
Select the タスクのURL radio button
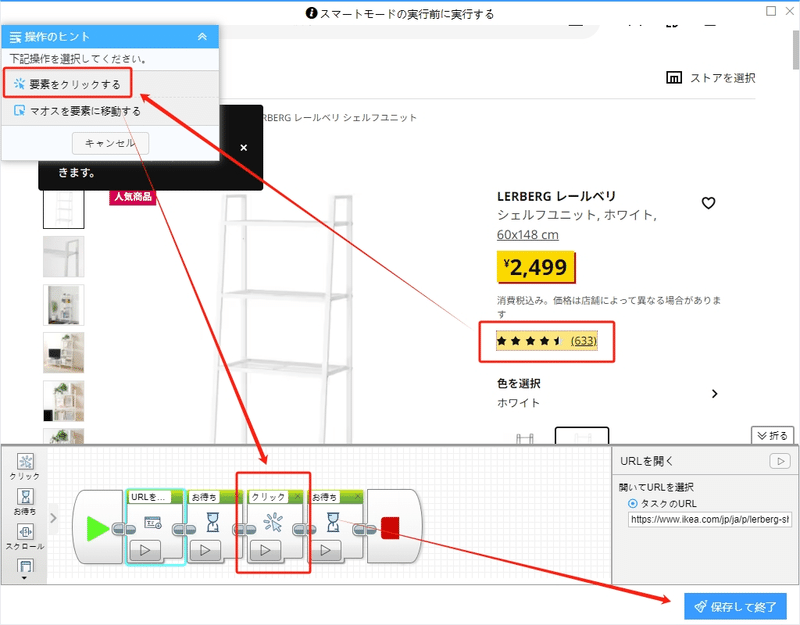[633, 504]
